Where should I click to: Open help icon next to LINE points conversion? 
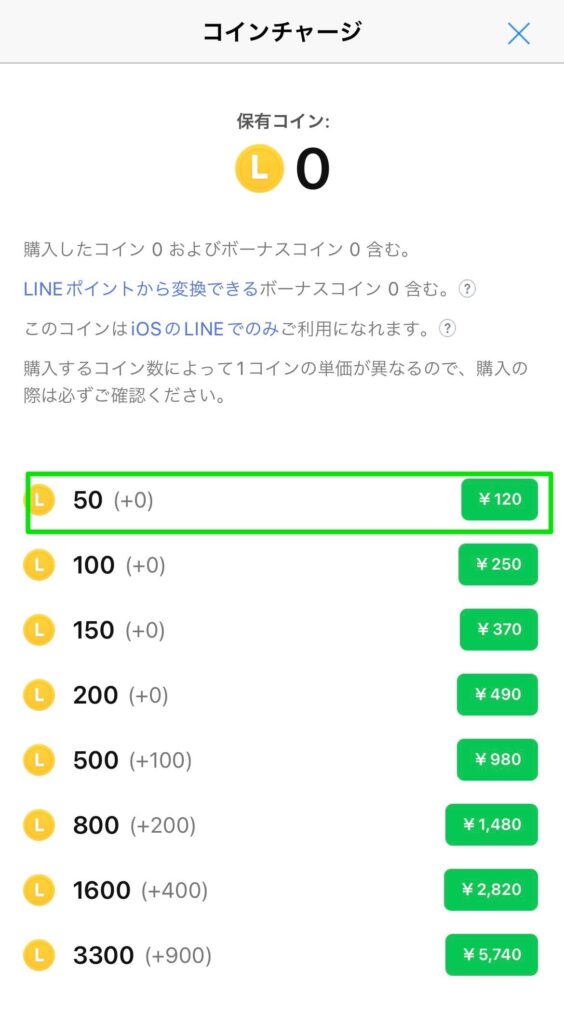467,289
